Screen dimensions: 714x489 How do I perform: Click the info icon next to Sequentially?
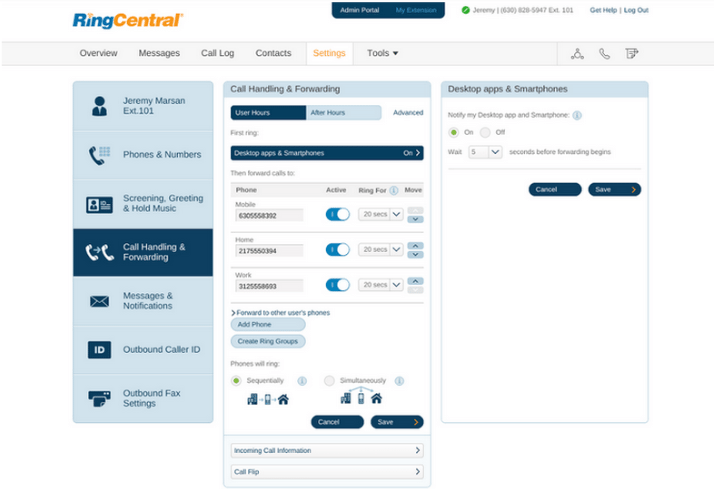coord(302,381)
